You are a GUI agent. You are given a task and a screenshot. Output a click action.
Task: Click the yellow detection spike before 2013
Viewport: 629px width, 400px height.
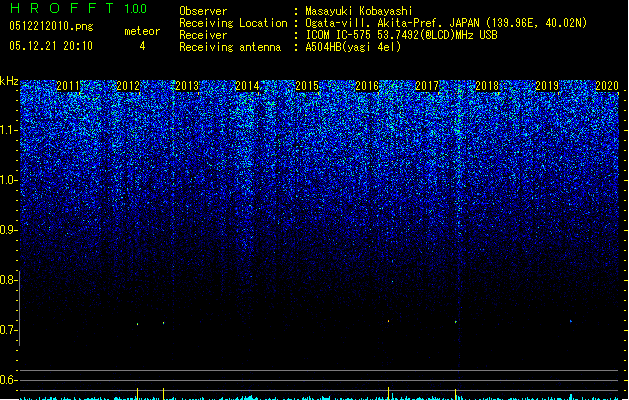[164, 394]
